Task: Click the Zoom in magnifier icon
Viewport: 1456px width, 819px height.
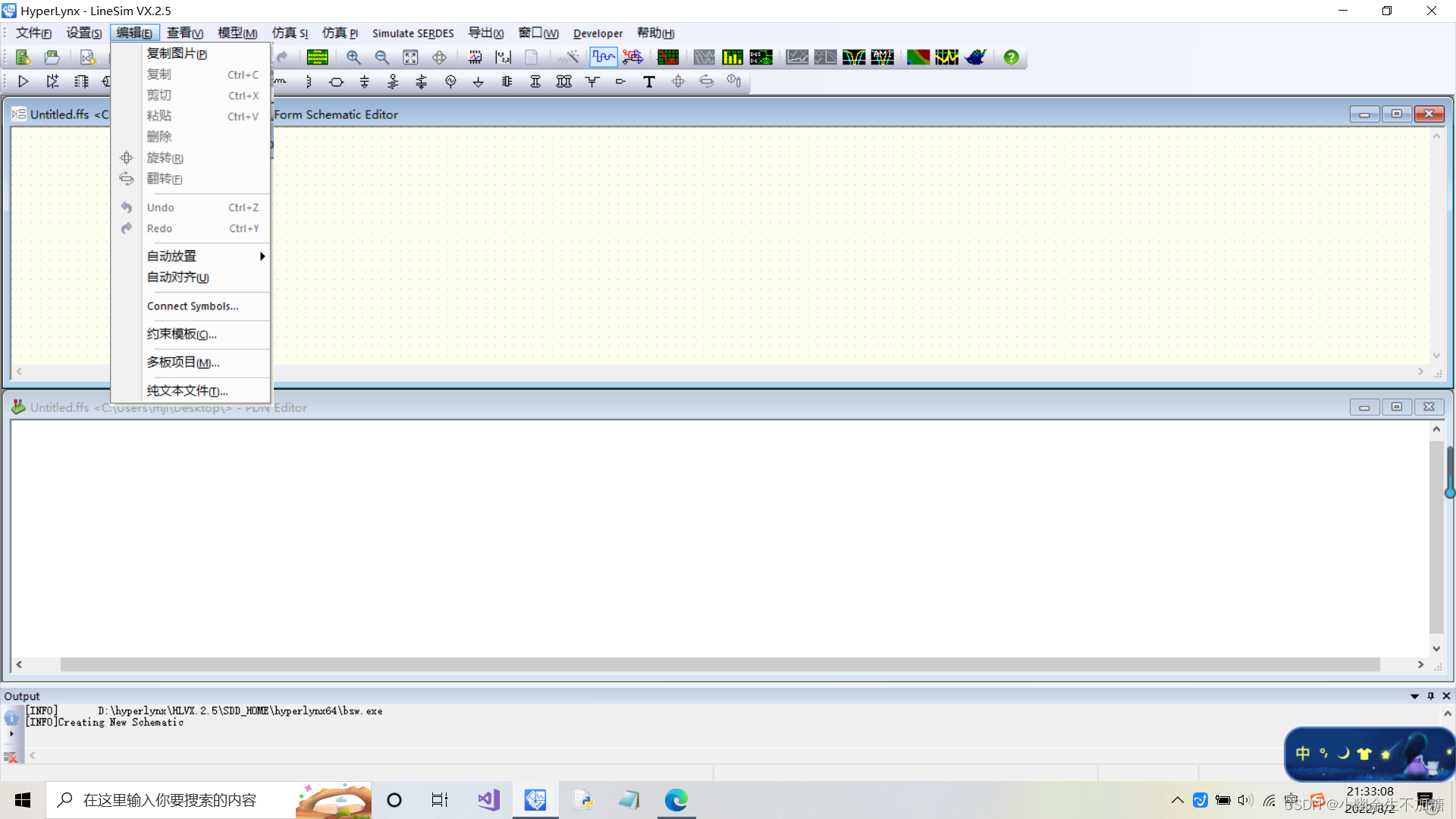Action: tap(353, 57)
